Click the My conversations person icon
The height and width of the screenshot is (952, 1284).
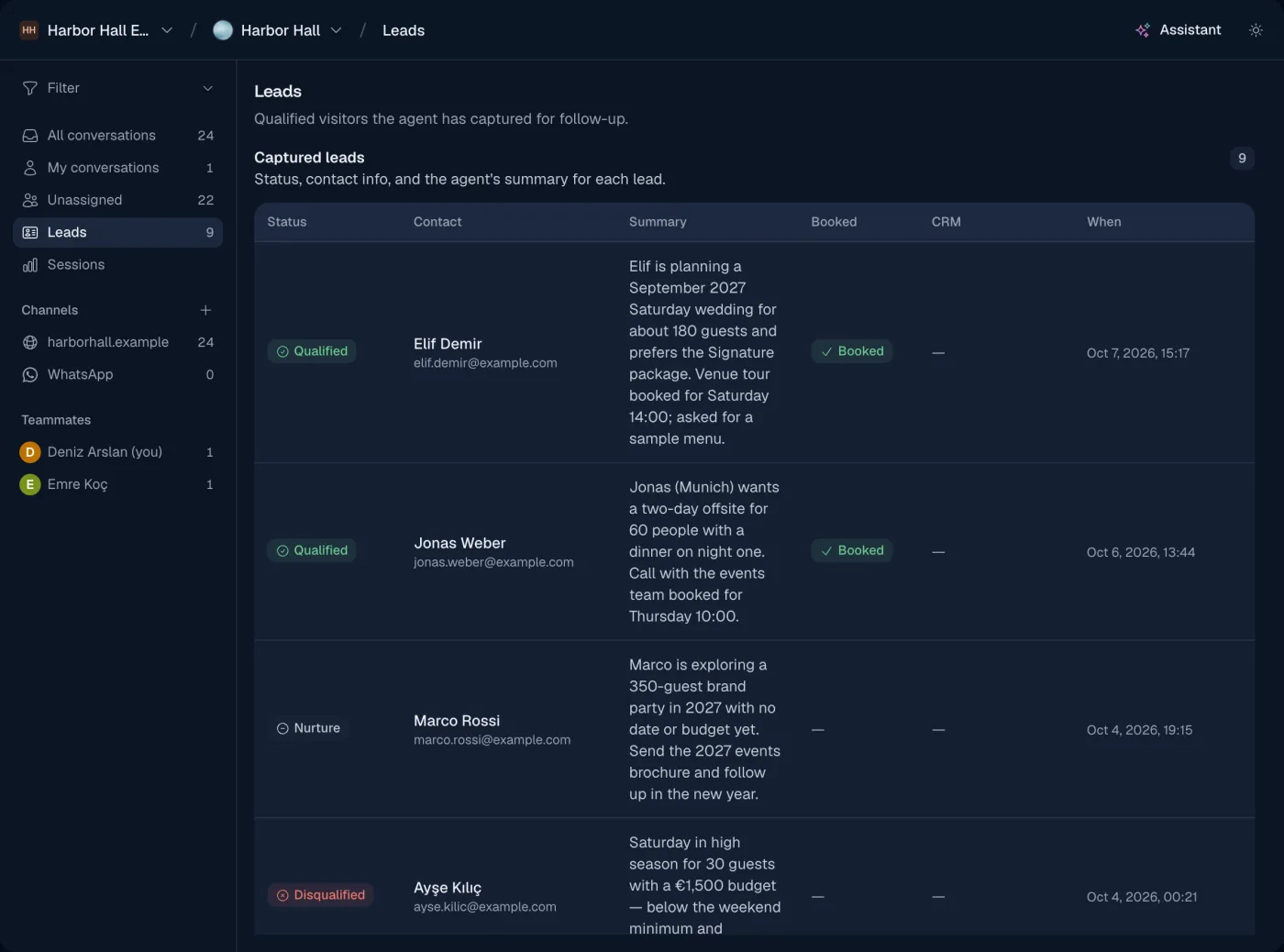coord(30,168)
